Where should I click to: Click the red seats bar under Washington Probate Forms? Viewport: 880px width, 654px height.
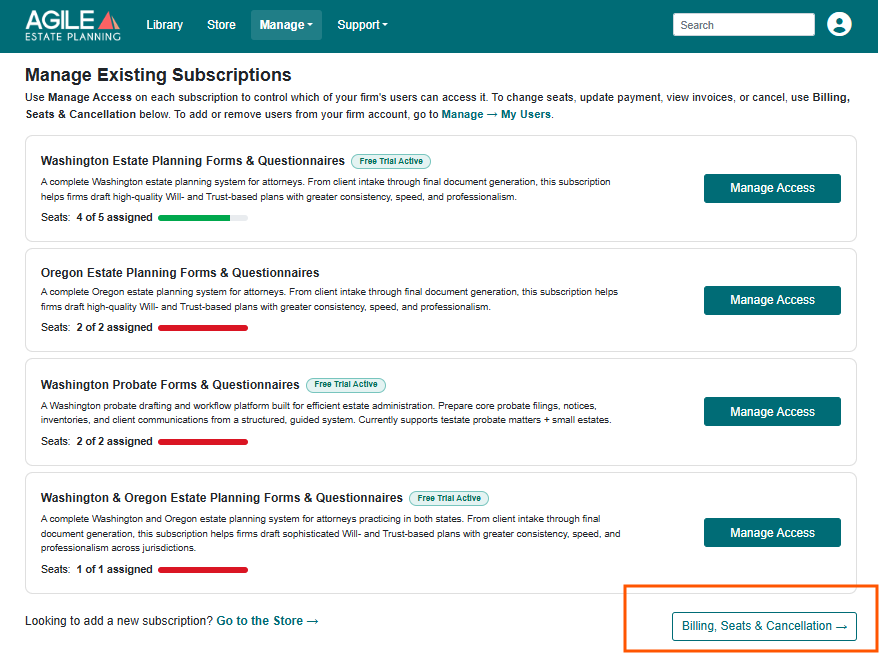pos(203,442)
